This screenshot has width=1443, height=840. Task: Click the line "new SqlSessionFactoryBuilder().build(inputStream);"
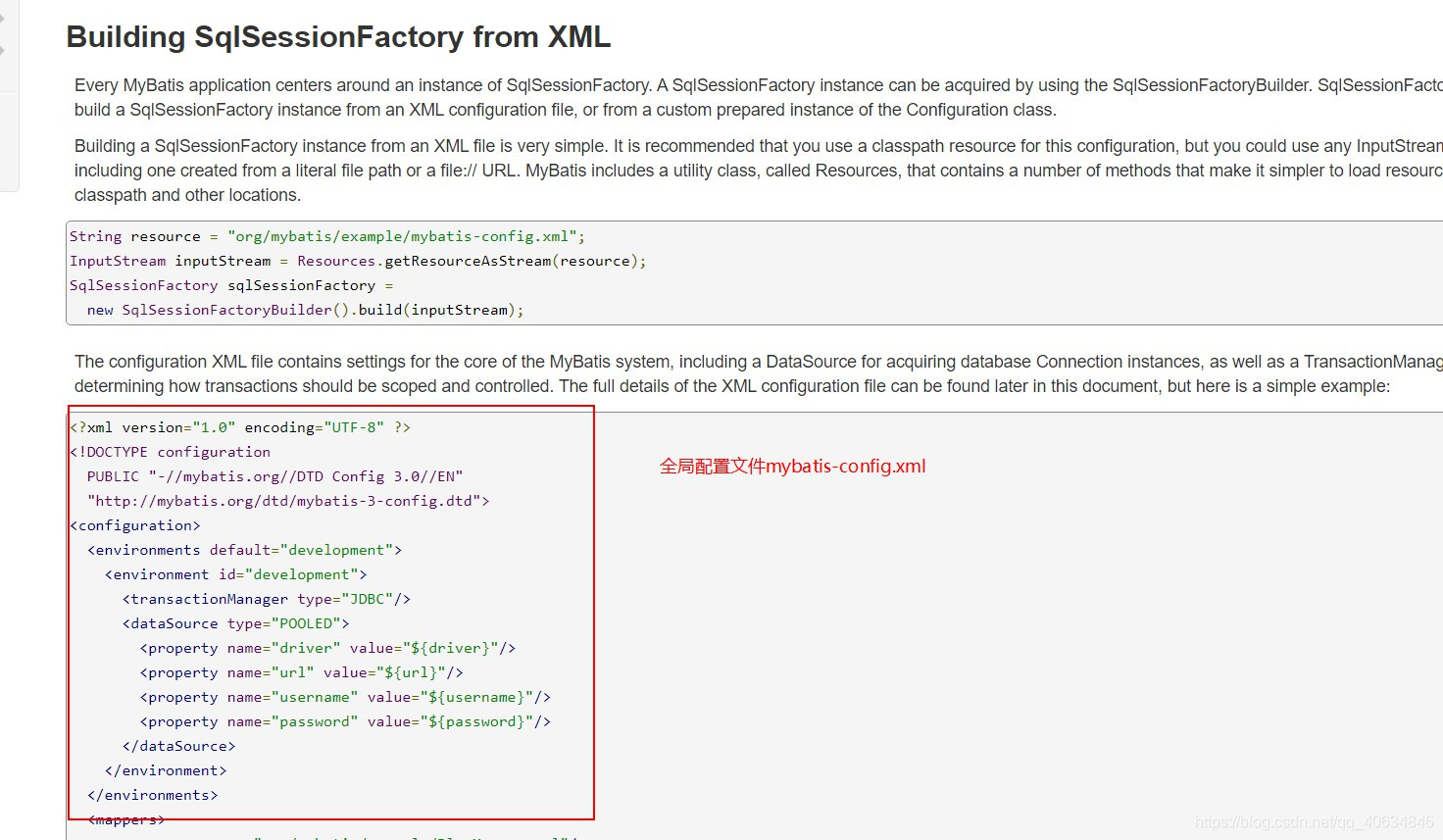306,310
